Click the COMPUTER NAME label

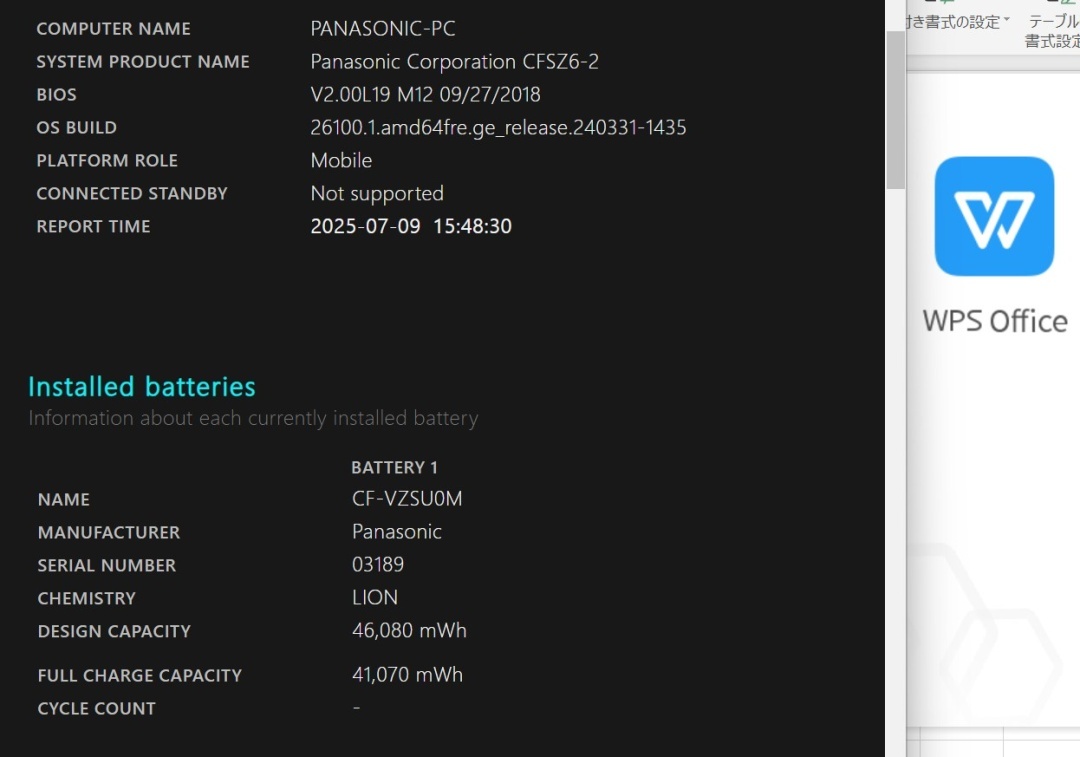pyautogui.click(x=114, y=29)
